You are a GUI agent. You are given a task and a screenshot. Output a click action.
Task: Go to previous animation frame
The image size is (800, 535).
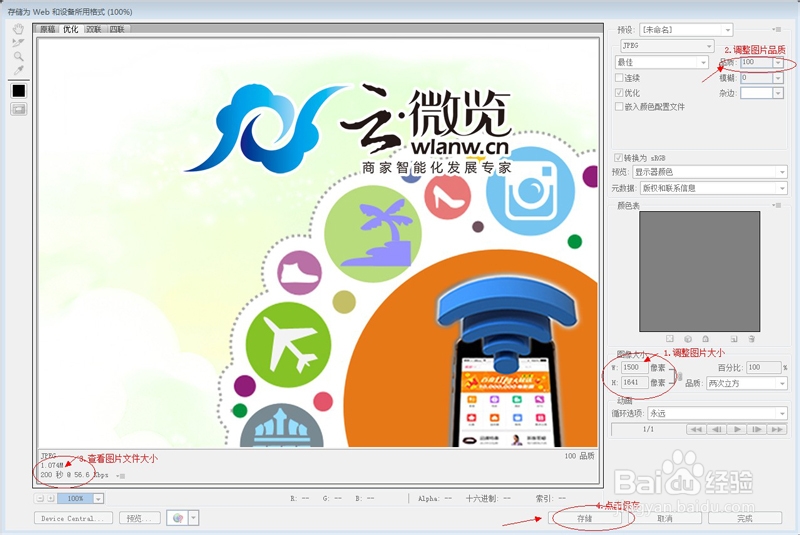(716, 429)
